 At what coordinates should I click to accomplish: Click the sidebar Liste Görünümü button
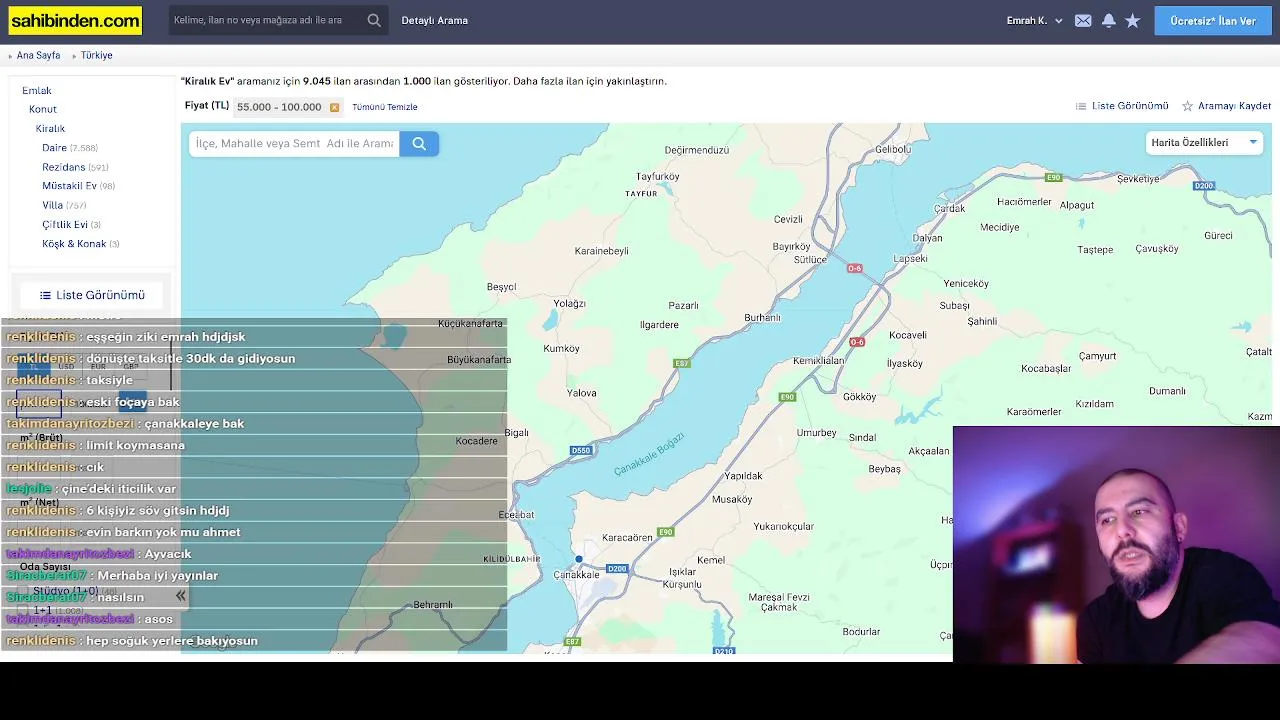92,295
